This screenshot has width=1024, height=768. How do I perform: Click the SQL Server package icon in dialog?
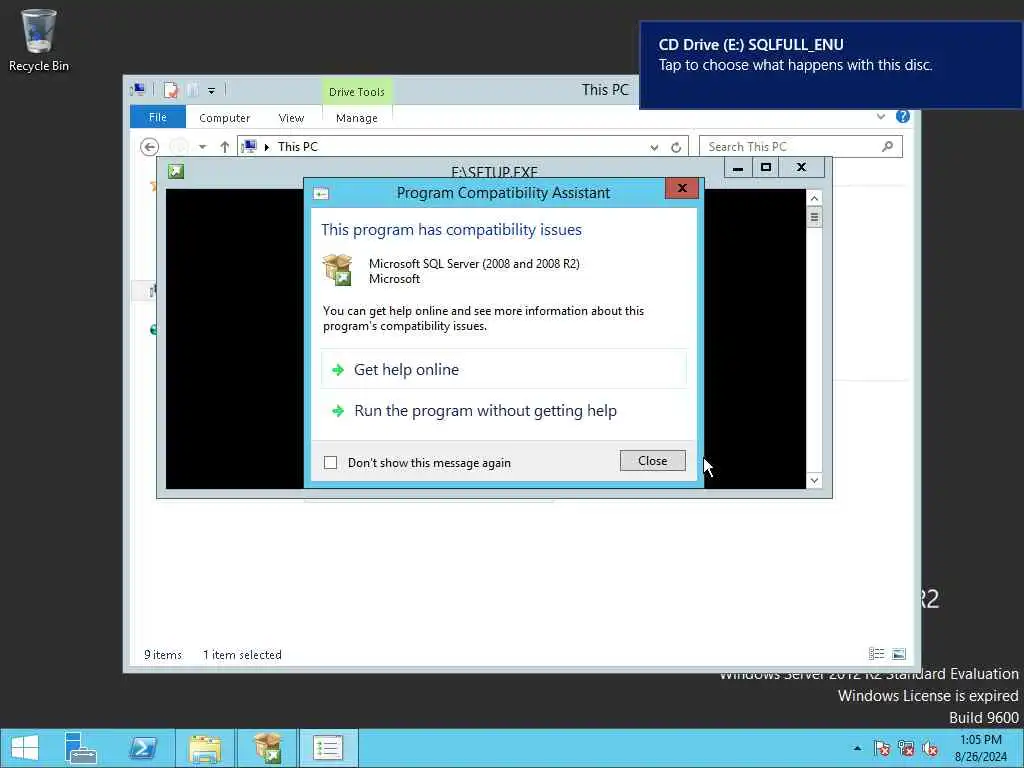[338, 270]
